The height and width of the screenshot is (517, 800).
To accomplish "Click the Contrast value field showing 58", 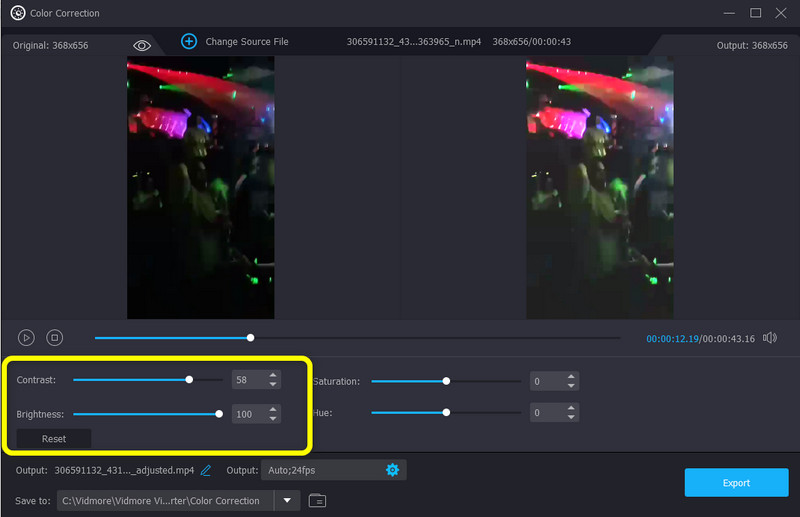I will tap(248, 380).
